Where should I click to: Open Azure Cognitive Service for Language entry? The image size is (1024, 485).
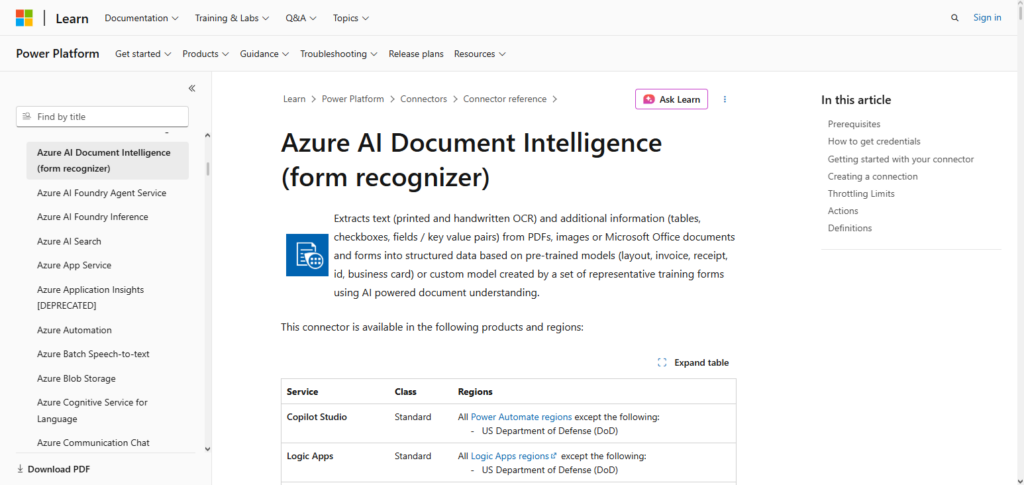click(x=93, y=411)
